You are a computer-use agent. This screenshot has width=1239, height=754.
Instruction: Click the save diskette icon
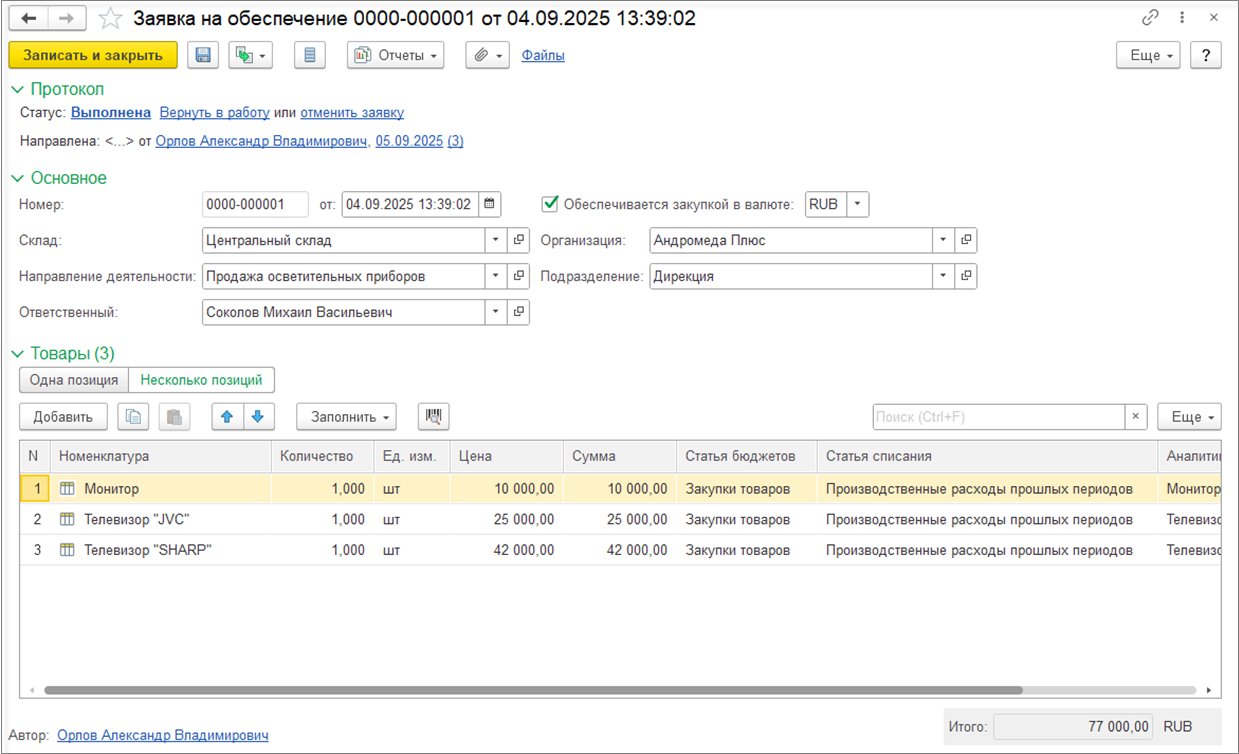203,56
